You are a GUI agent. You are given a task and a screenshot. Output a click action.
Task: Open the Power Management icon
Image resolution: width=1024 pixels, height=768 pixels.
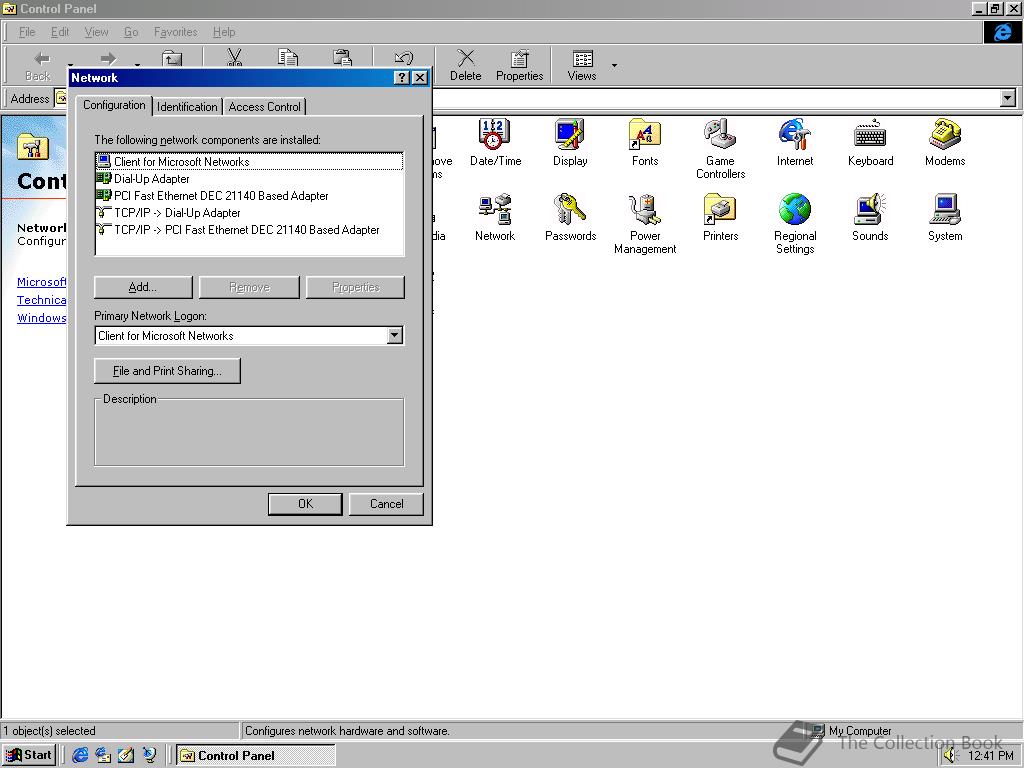pos(645,224)
